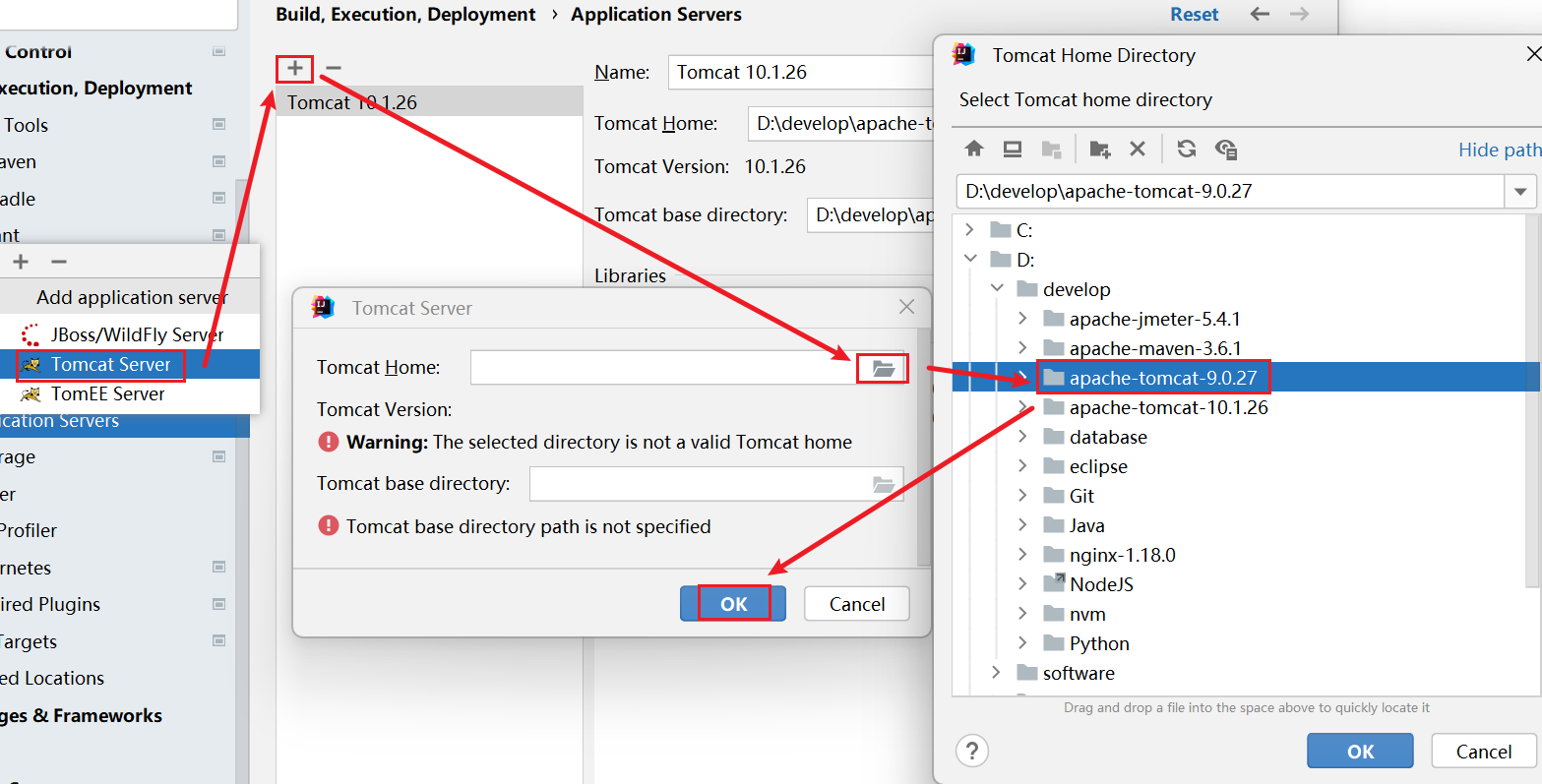The width and height of the screenshot is (1542, 784).
Task: Select the database folder
Action: tap(1108, 437)
